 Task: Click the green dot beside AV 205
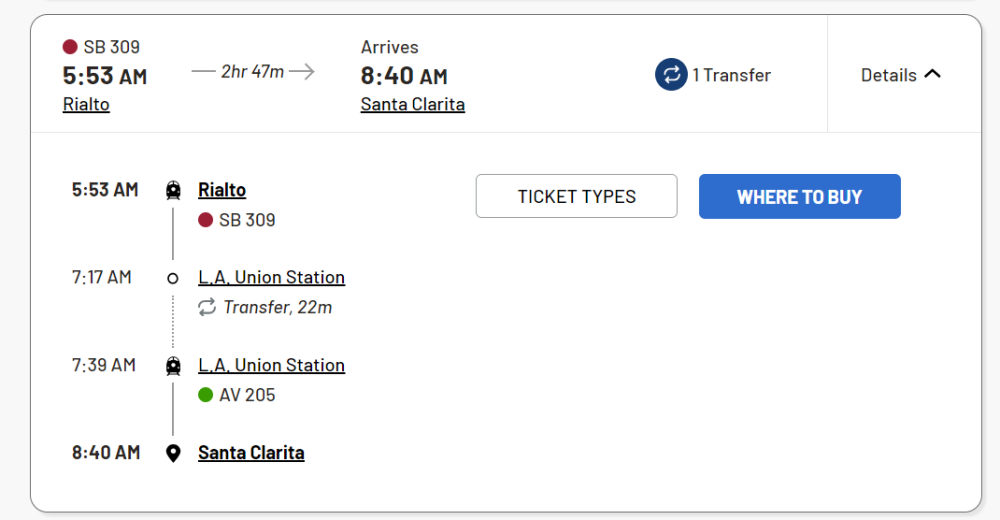click(206, 395)
